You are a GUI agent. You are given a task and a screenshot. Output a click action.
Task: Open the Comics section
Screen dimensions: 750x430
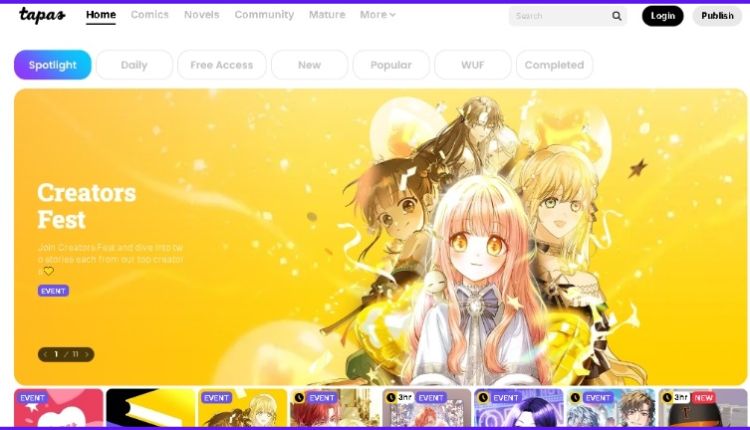[x=150, y=15]
